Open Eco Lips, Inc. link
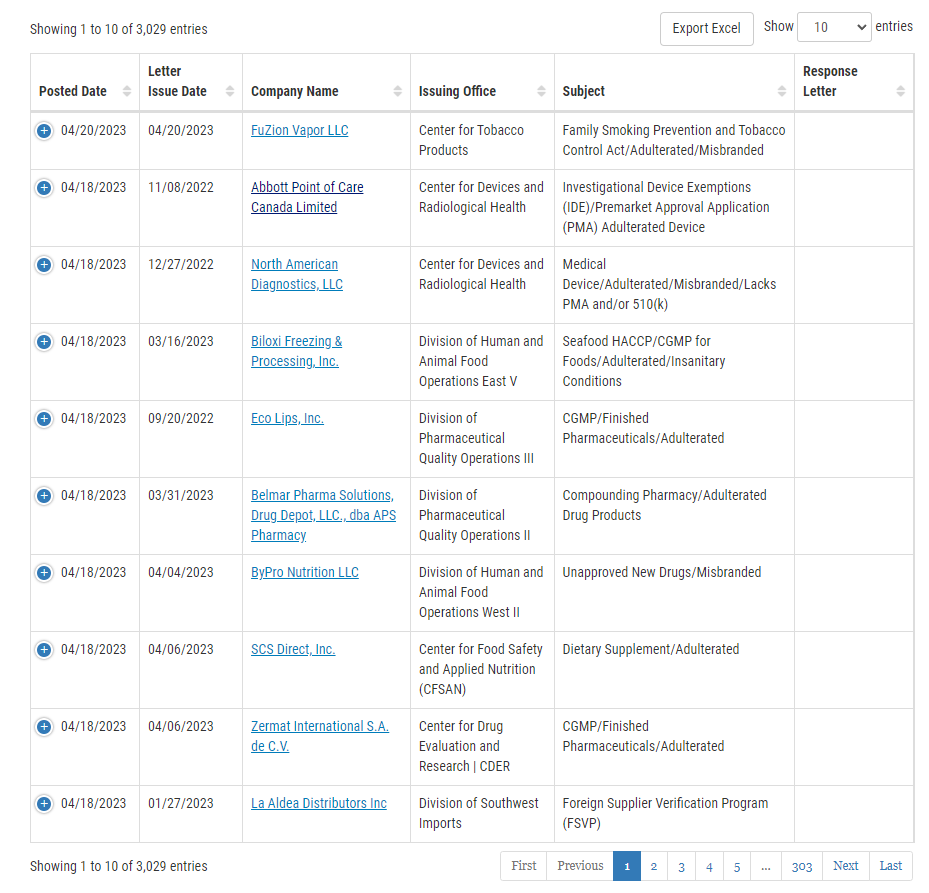Viewport: 929px width, 893px height. point(287,418)
